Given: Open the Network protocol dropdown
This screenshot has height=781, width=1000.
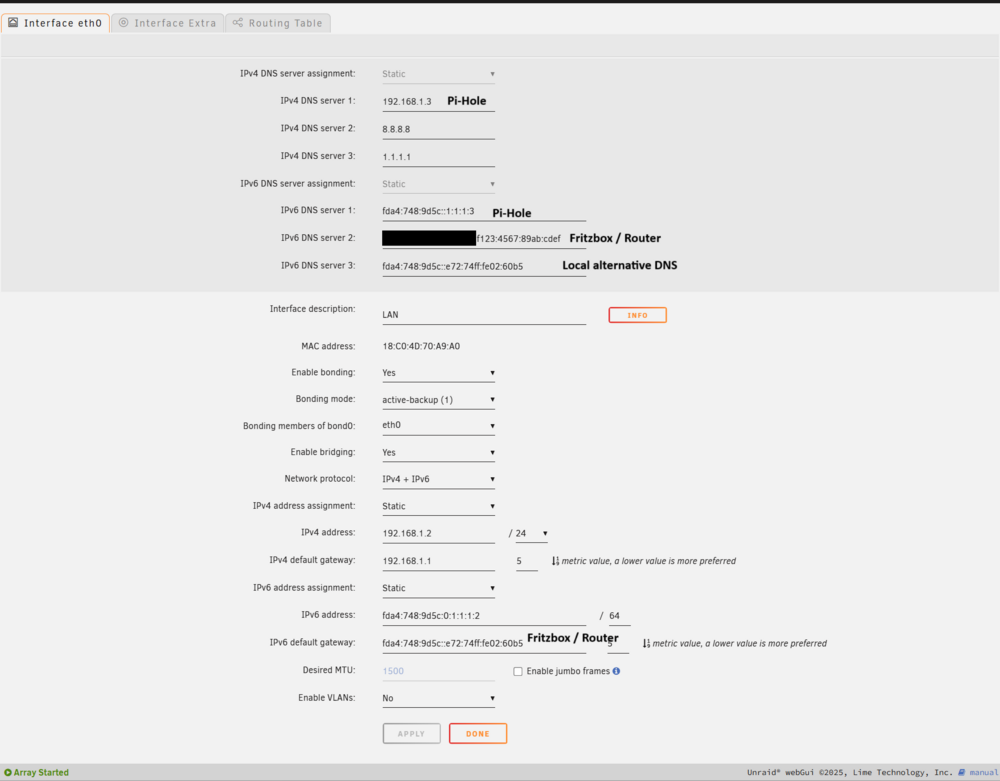Looking at the screenshot, I should tap(438, 479).
